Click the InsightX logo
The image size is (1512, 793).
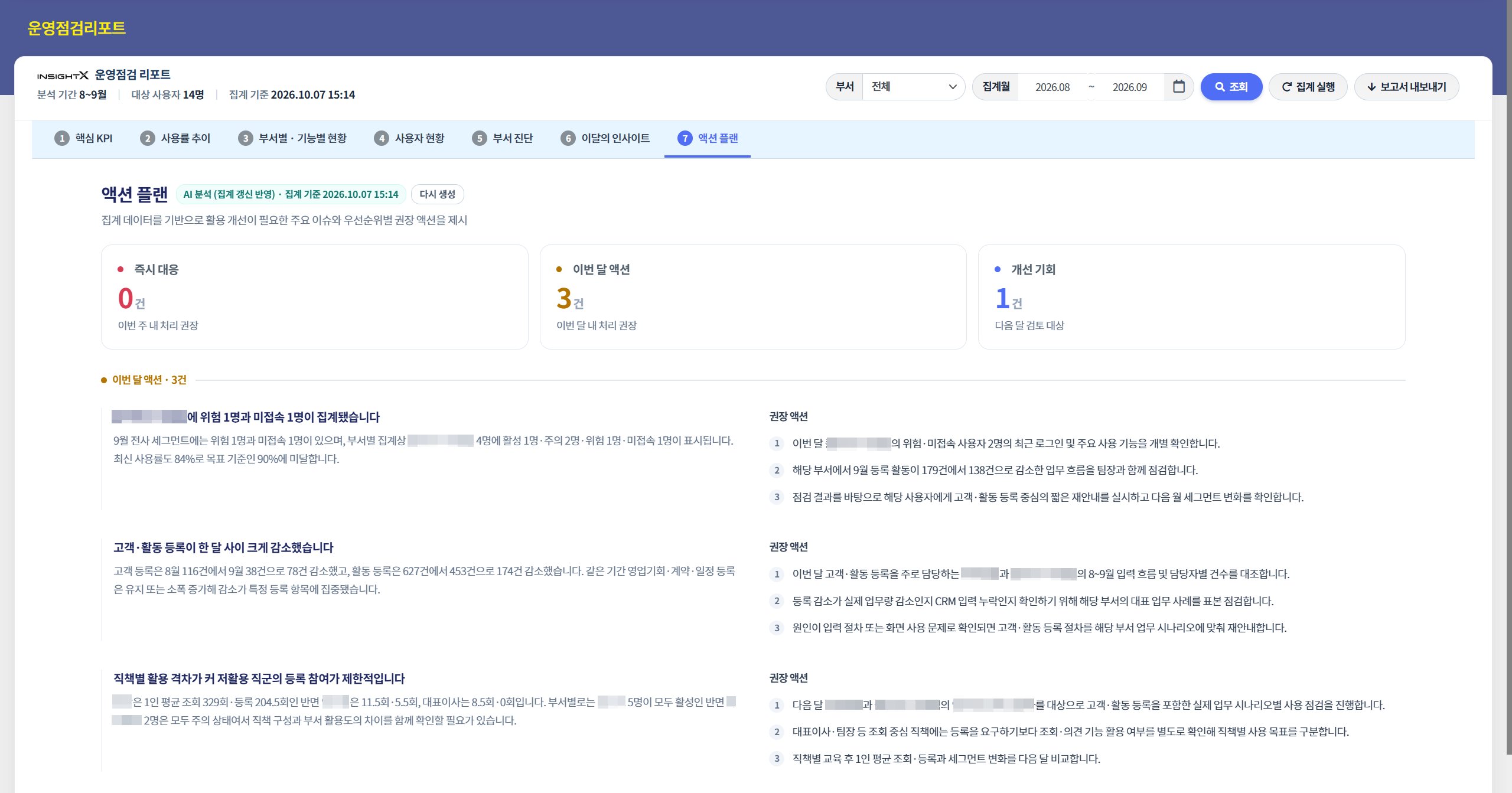point(63,76)
